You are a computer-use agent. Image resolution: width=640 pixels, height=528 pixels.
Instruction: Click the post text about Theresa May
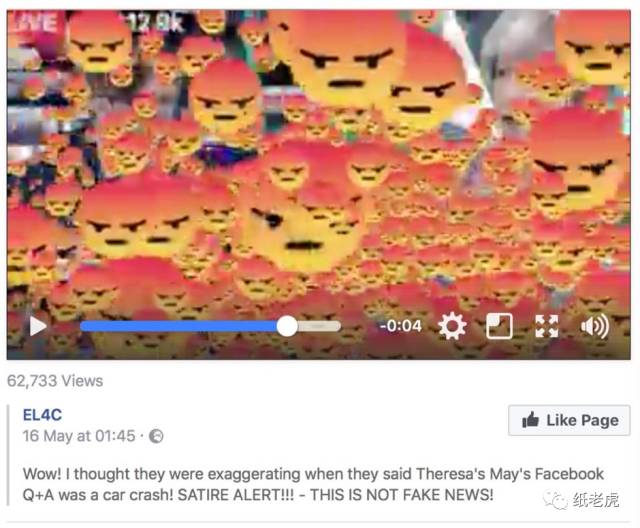click(x=313, y=484)
